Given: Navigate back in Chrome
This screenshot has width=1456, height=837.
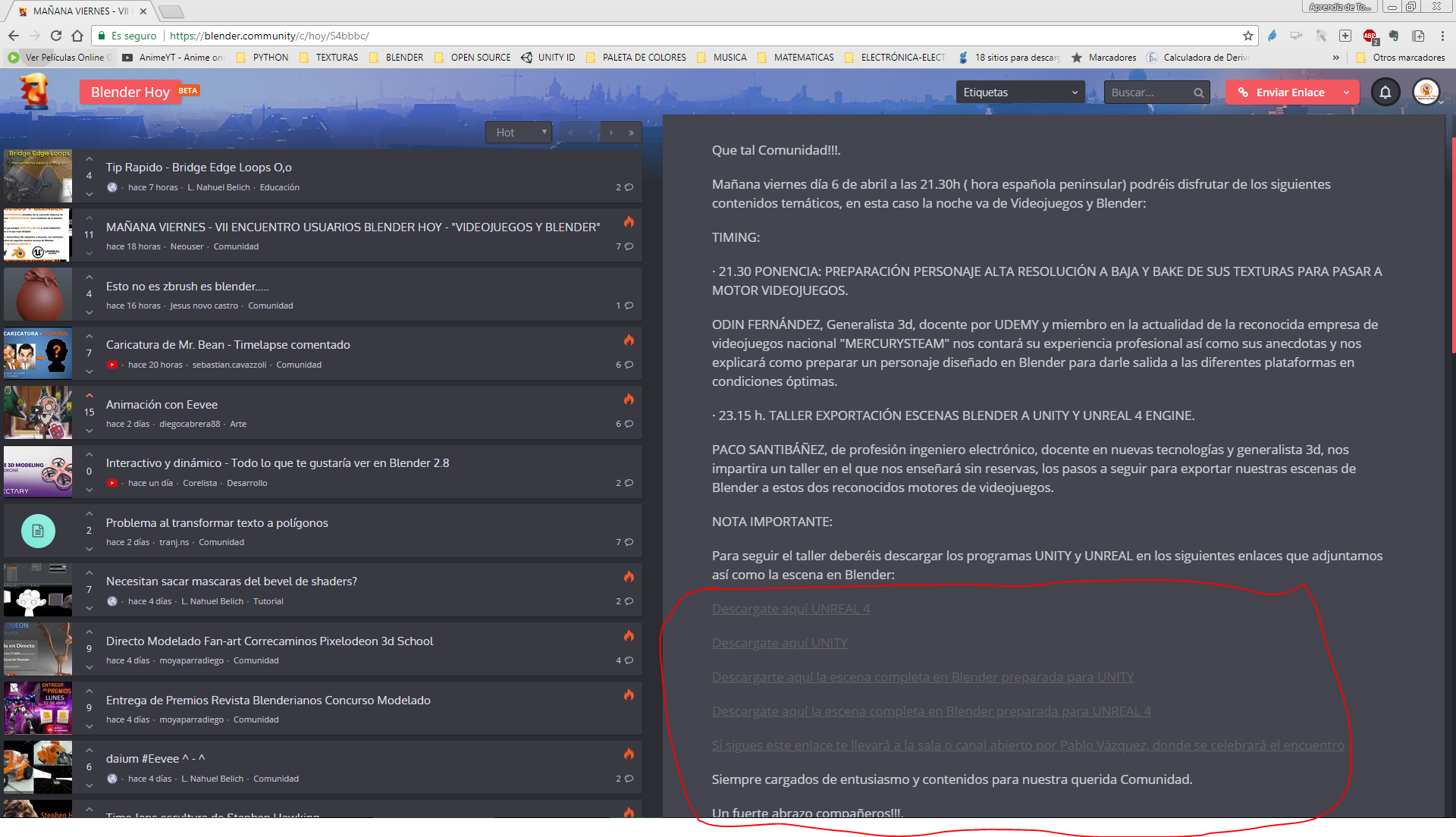Looking at the screenshot, I should [14, 36].
